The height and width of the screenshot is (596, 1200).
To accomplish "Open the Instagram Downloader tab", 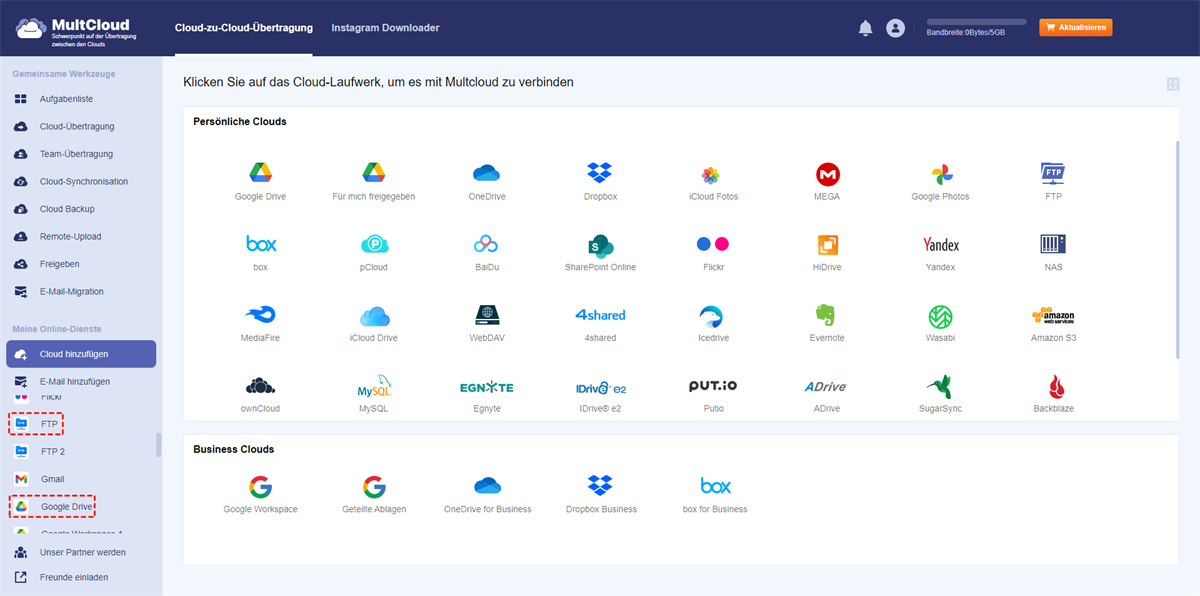I will click(385, 28).
